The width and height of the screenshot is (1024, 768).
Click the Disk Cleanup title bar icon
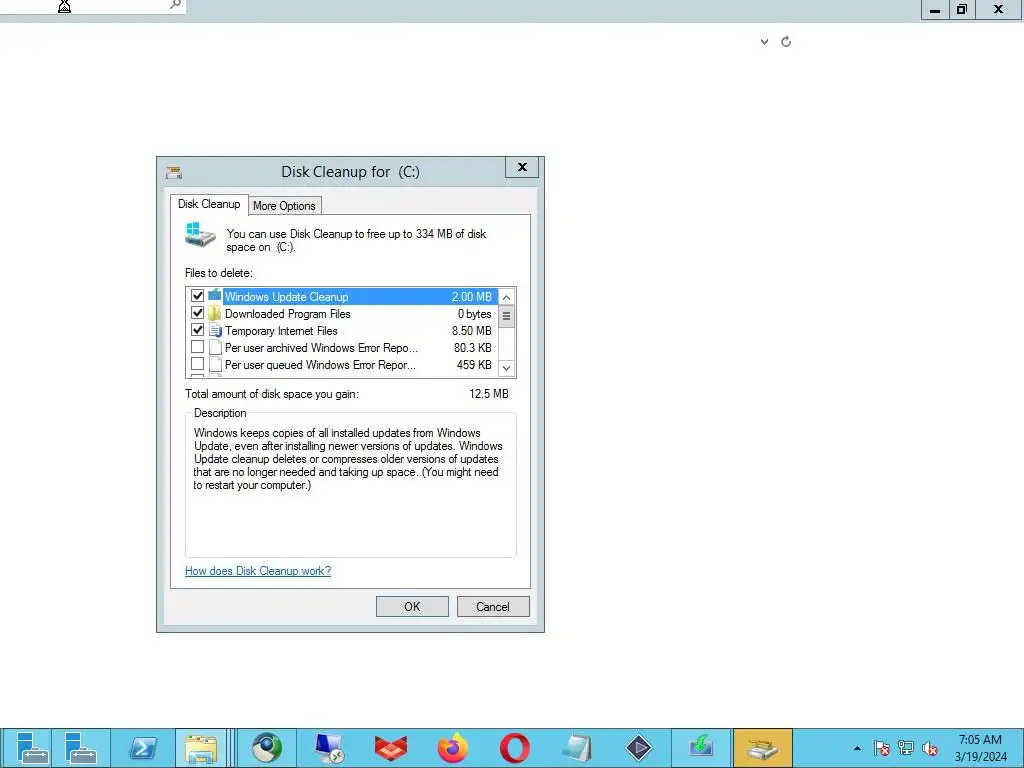[x=174, y=172]
